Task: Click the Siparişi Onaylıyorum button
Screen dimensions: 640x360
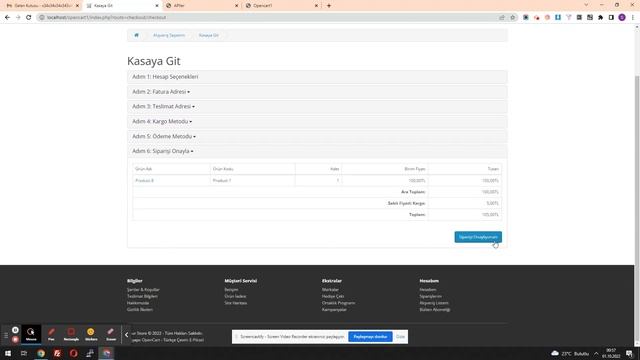Action: (478, 237)
